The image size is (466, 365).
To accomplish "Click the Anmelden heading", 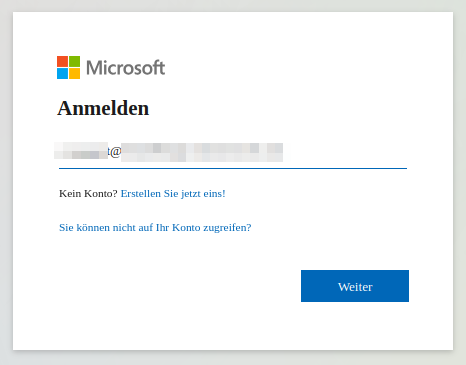I will (103, 108).
